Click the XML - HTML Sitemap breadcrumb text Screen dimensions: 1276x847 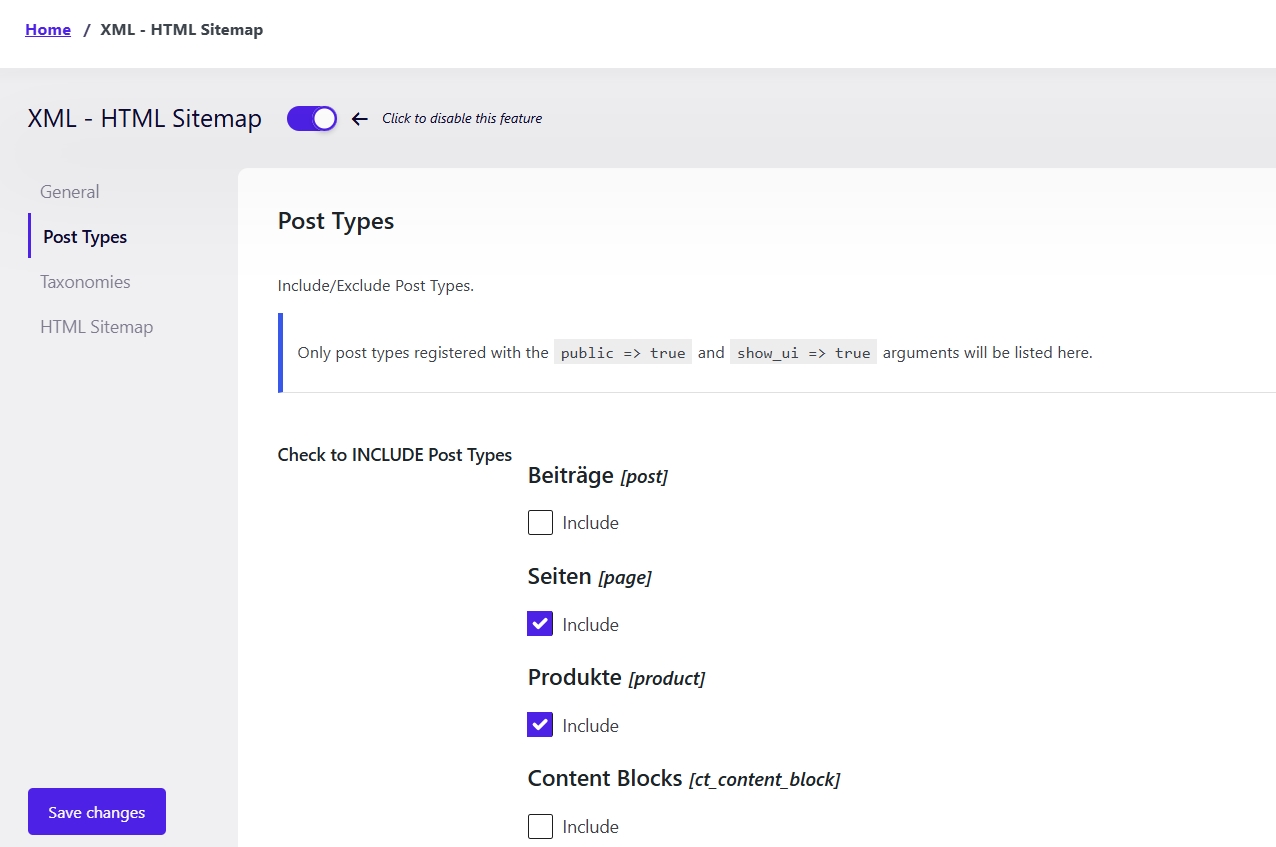tap(182, 30)
